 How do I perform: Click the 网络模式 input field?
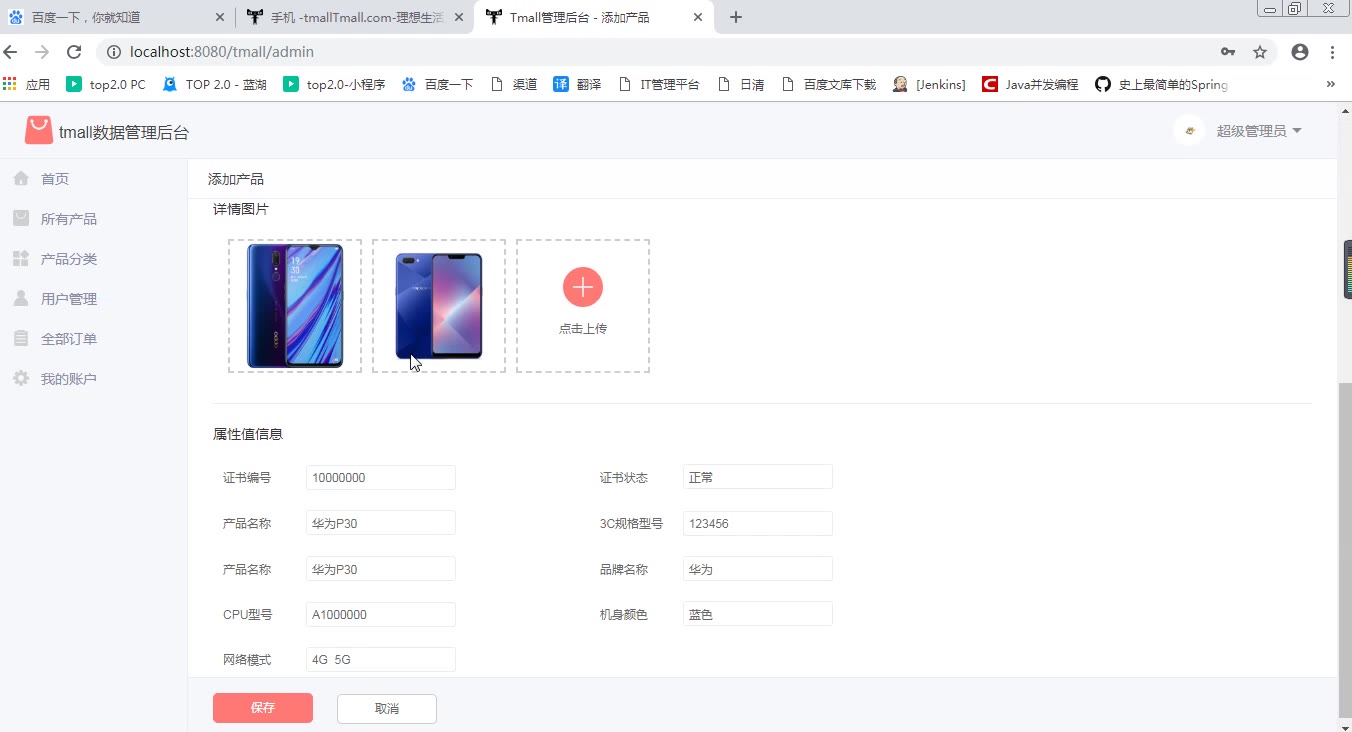pos(381,660)
